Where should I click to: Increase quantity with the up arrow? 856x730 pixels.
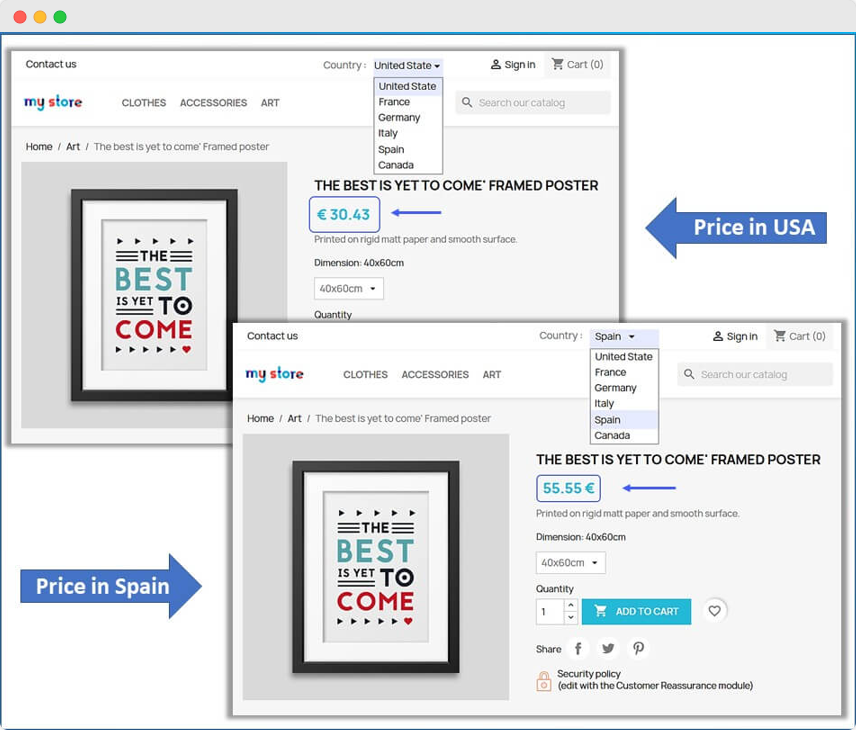(x=570, y=605)
